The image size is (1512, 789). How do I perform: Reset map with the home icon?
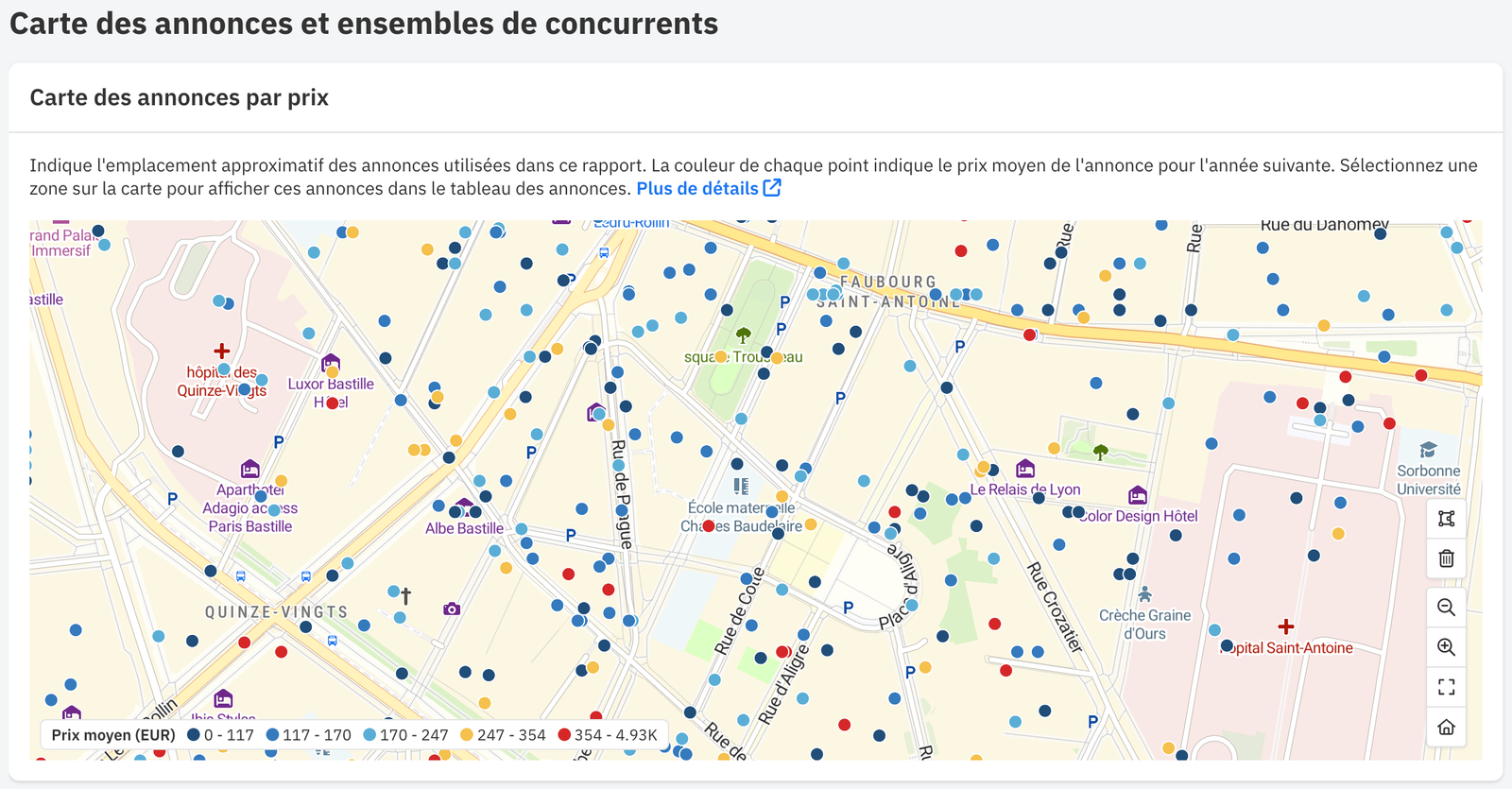(1446, 727)
